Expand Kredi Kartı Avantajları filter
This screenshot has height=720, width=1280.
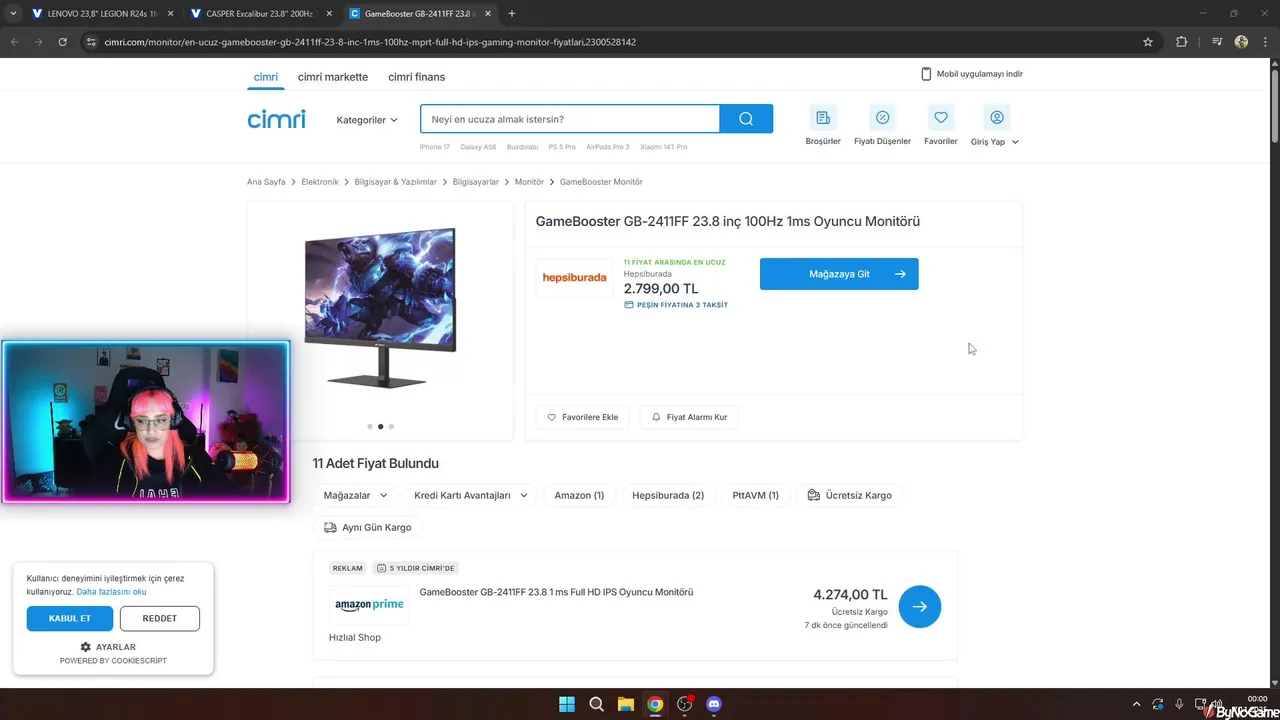(470, 495)
